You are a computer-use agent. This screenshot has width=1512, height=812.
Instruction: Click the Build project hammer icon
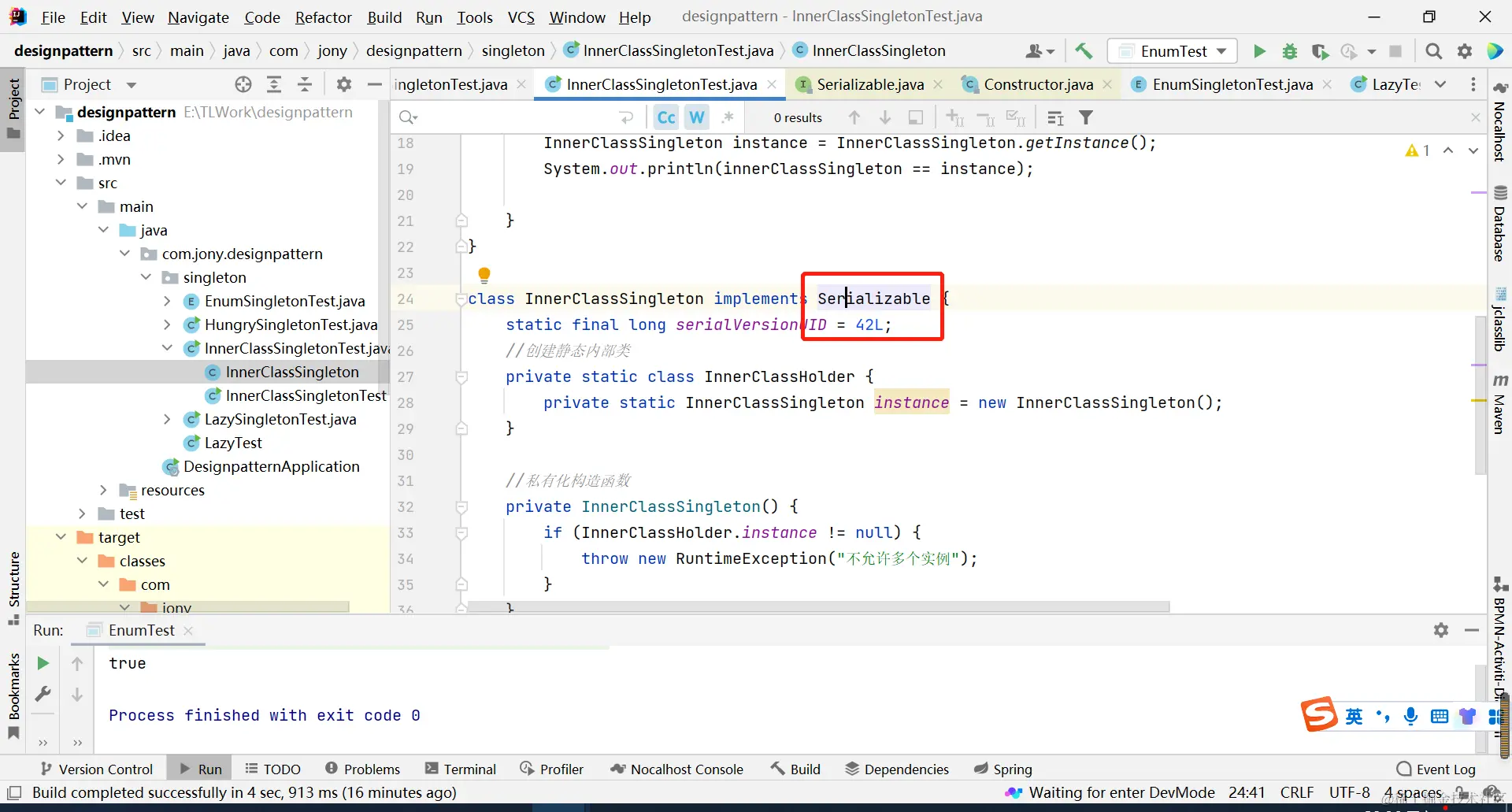click(x=1084, y=51)
